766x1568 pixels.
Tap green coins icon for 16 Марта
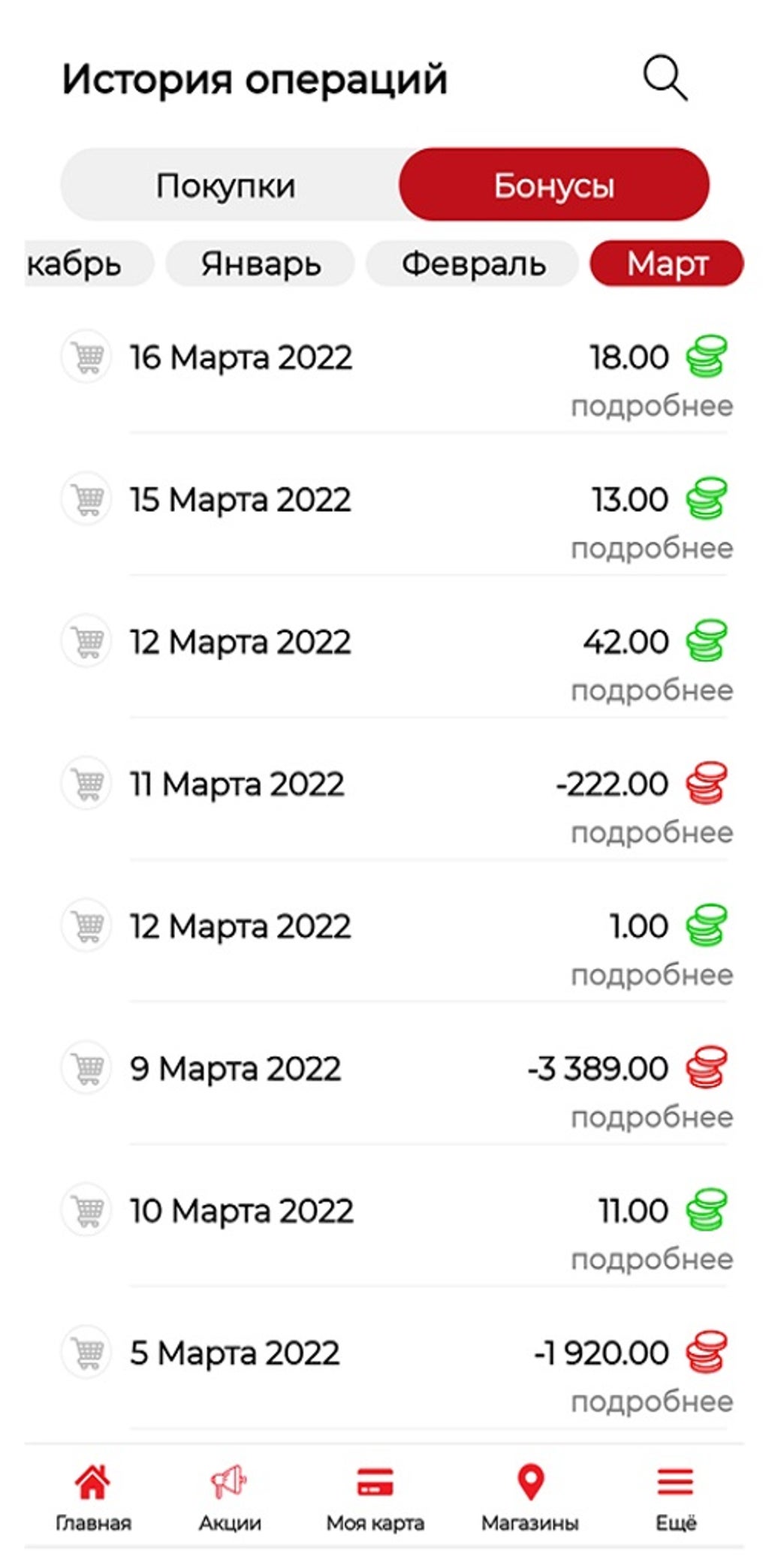(706, 357)
